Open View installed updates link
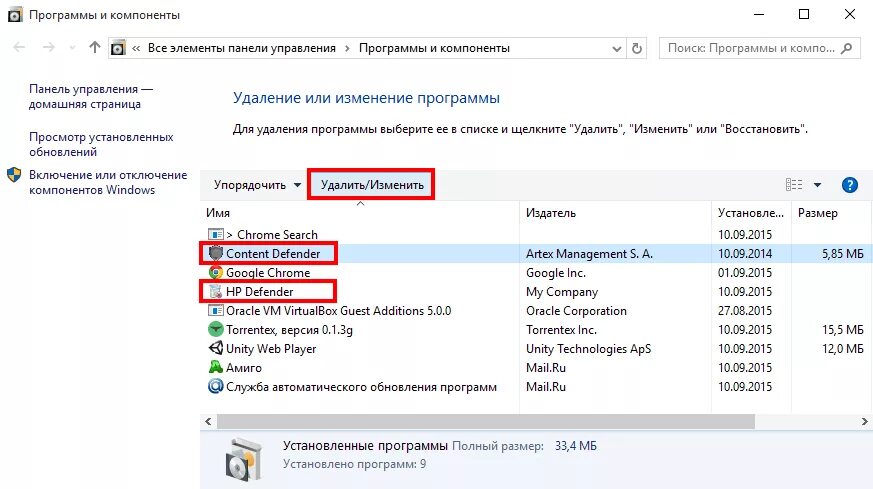Viewport: 873px width, 489px height. click(x=101, y=144)
